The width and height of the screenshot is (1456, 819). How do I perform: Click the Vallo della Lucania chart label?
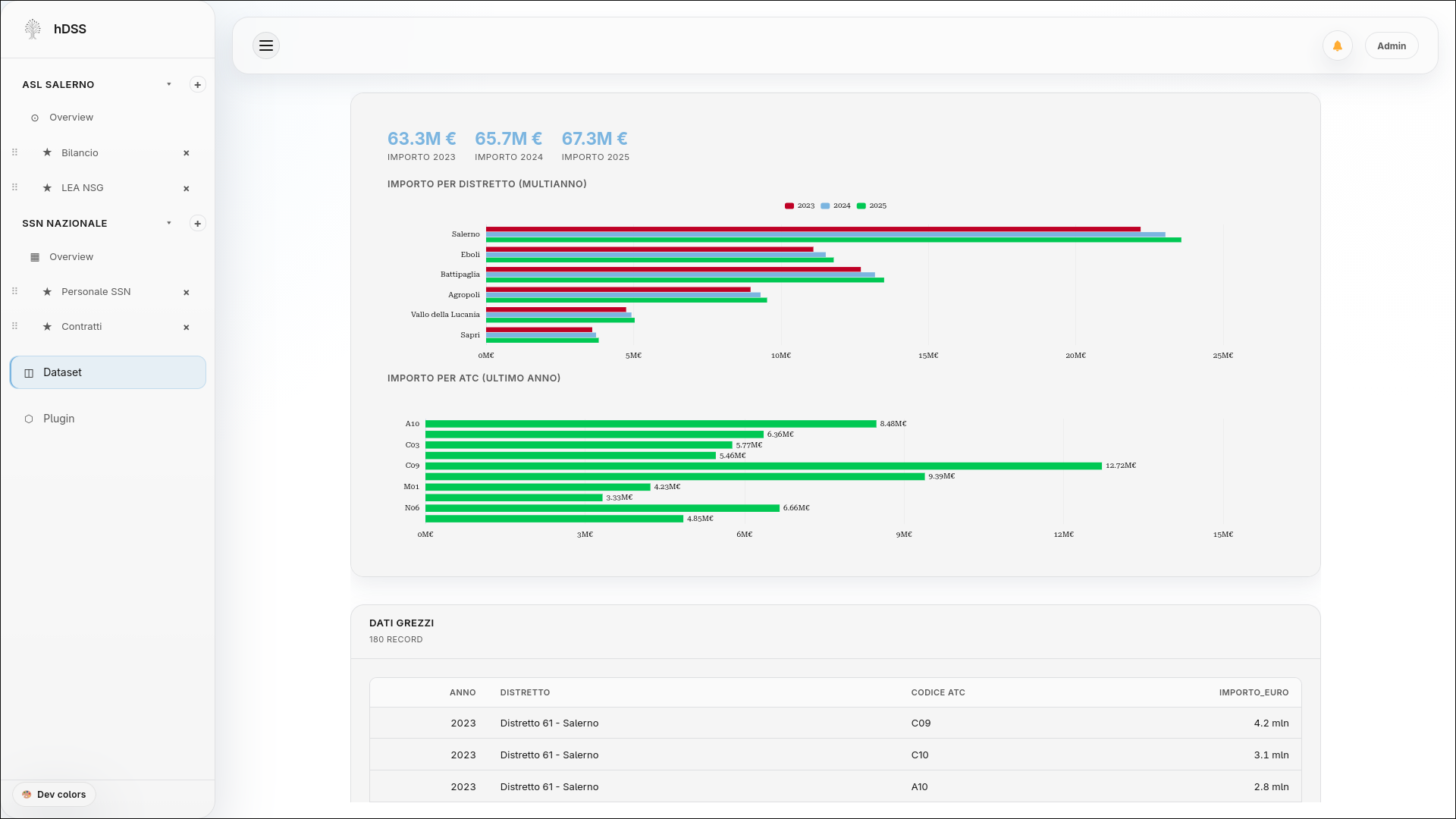pyautogui.click(x=445, y=315)
